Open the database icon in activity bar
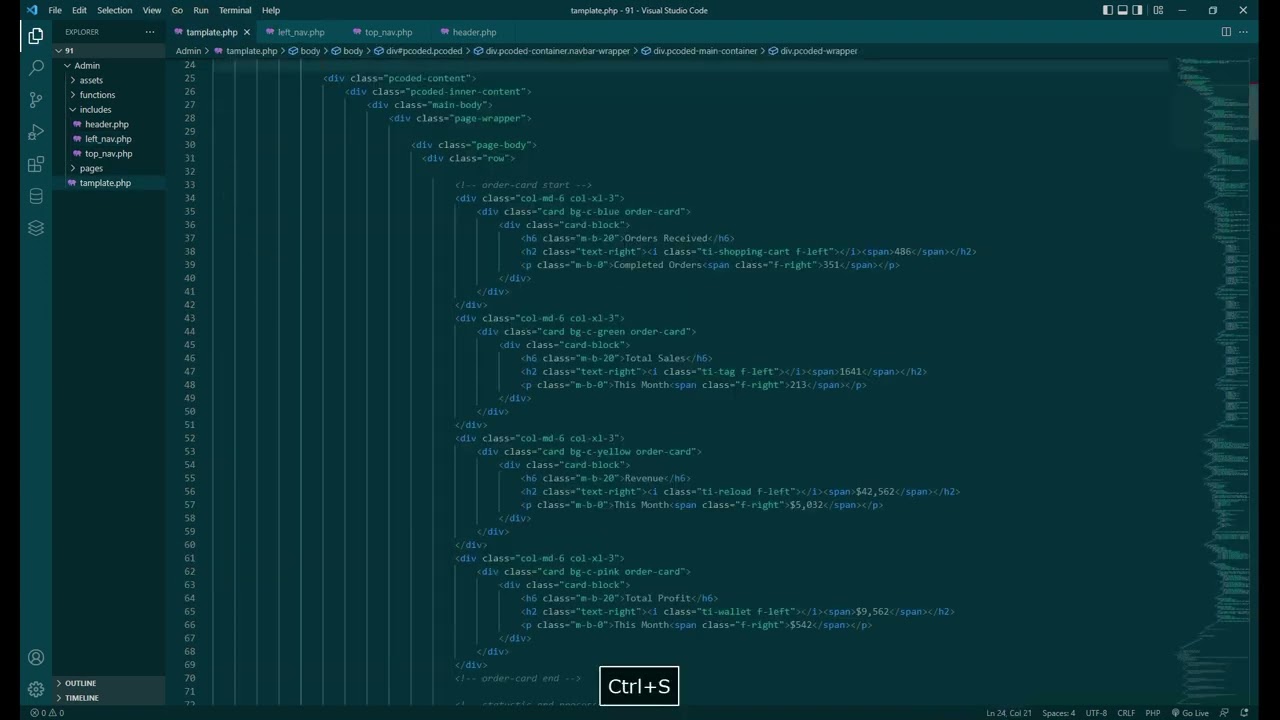This screenshot has width=1280, height=720. point(36,196)
